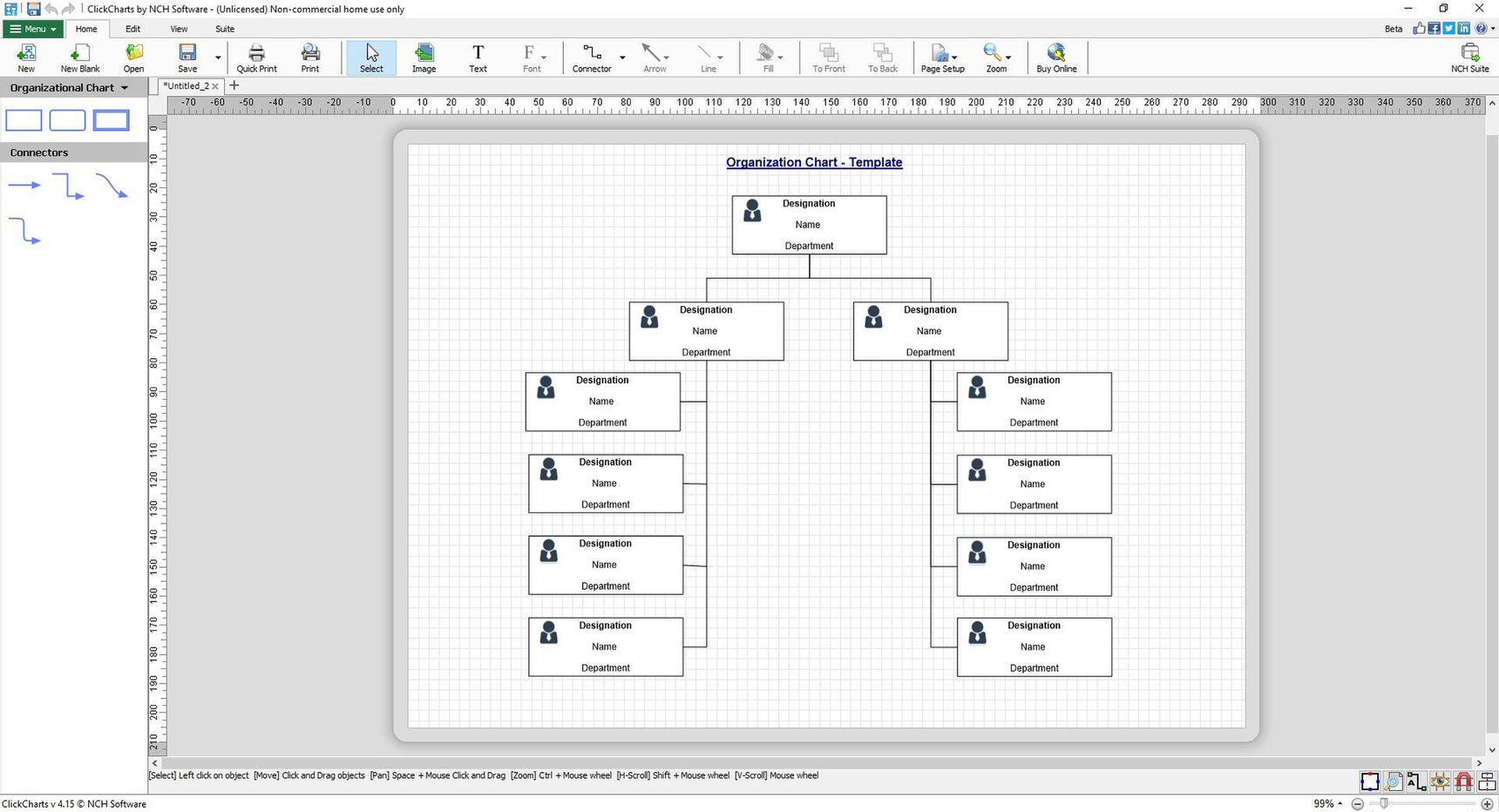Activate the Select tool

371,58
